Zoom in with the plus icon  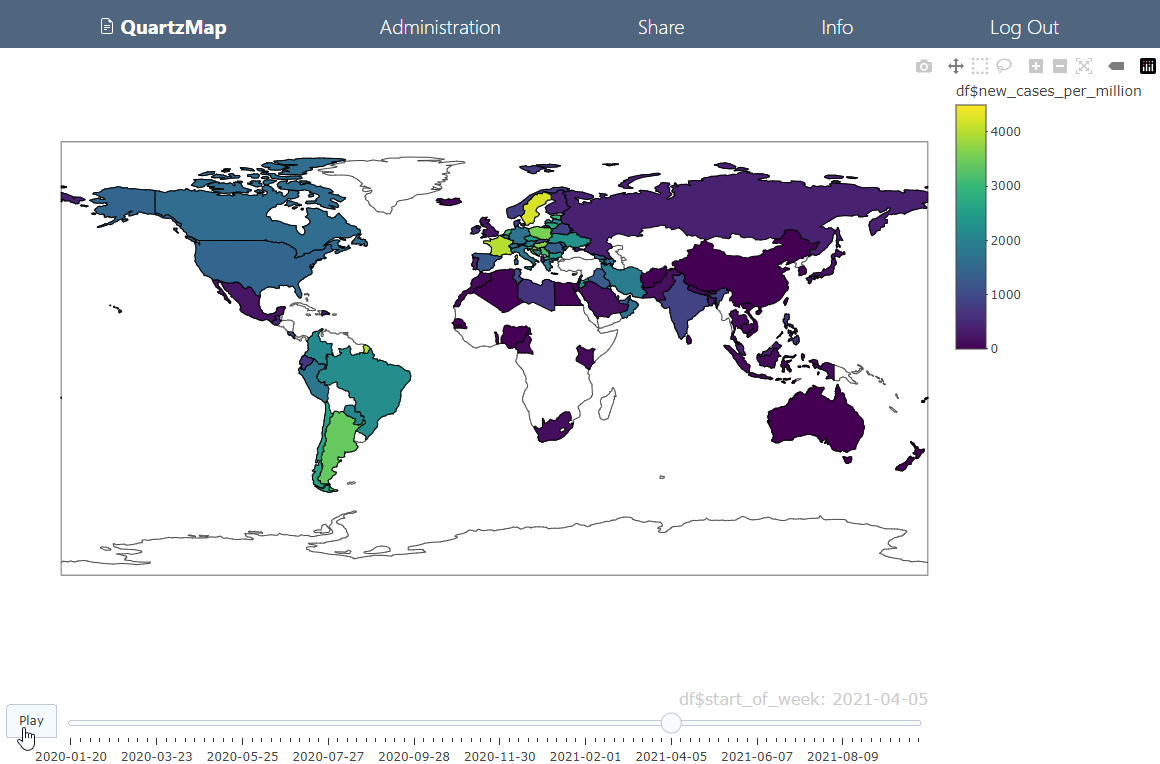coord(1036,67)
